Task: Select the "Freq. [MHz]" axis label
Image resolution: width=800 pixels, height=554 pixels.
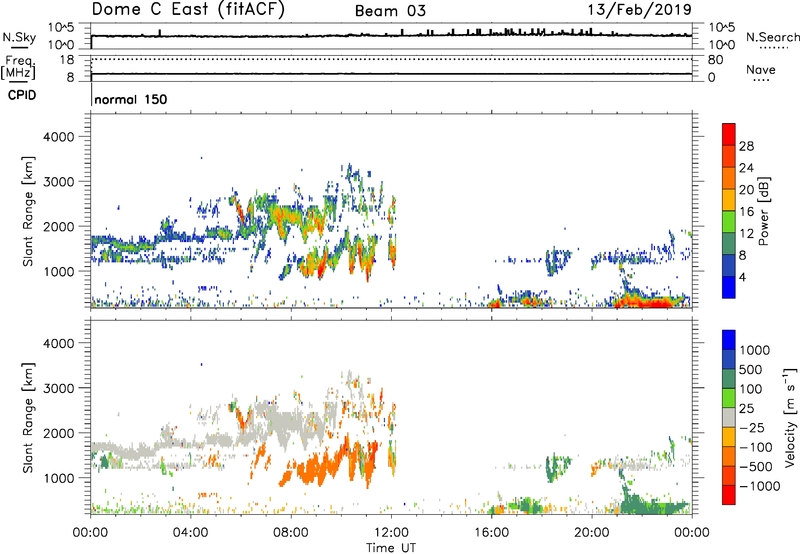Action: coord(18,68)
